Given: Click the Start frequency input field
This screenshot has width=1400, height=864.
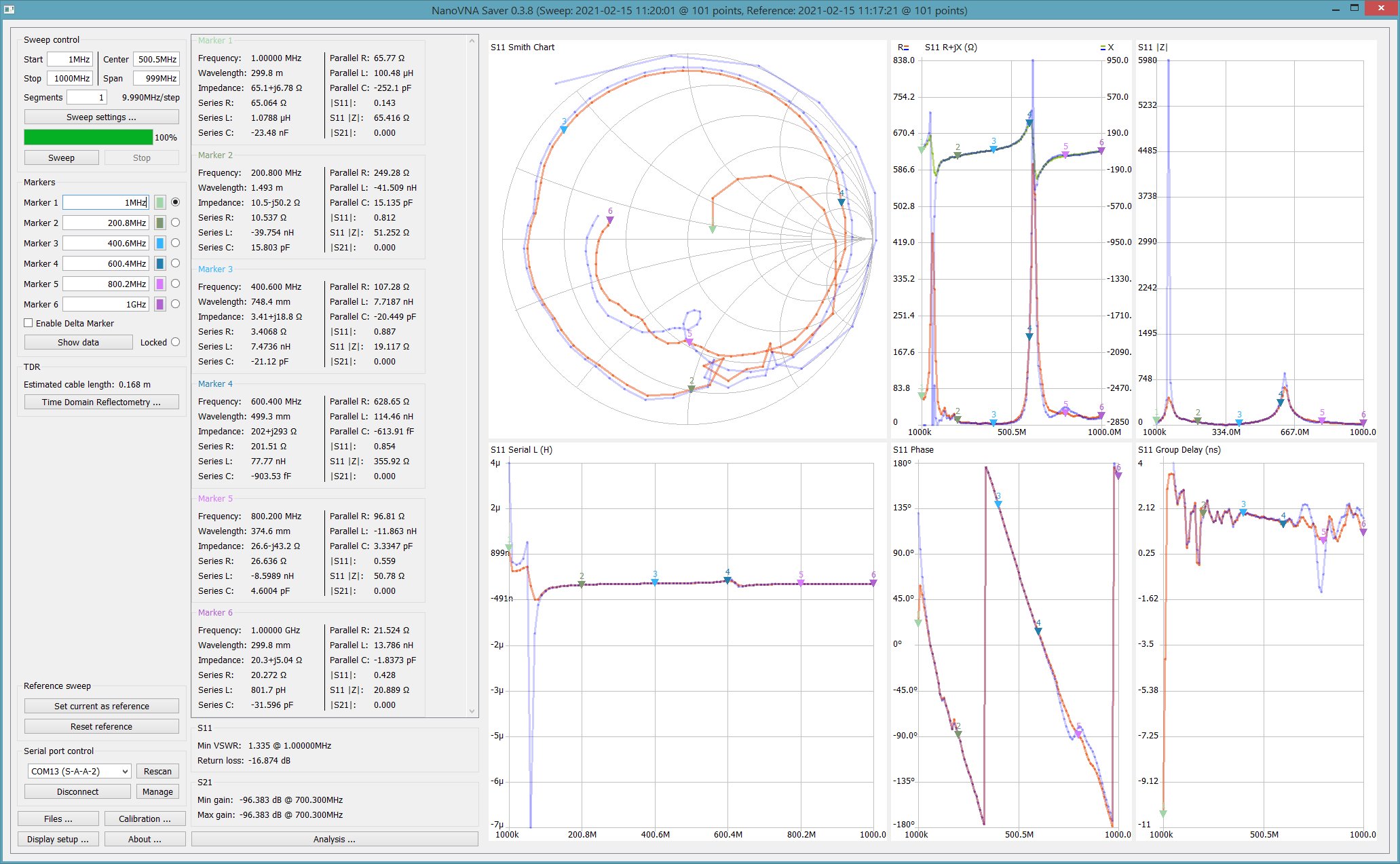Looking at the screenshot, I should [70, 59].
